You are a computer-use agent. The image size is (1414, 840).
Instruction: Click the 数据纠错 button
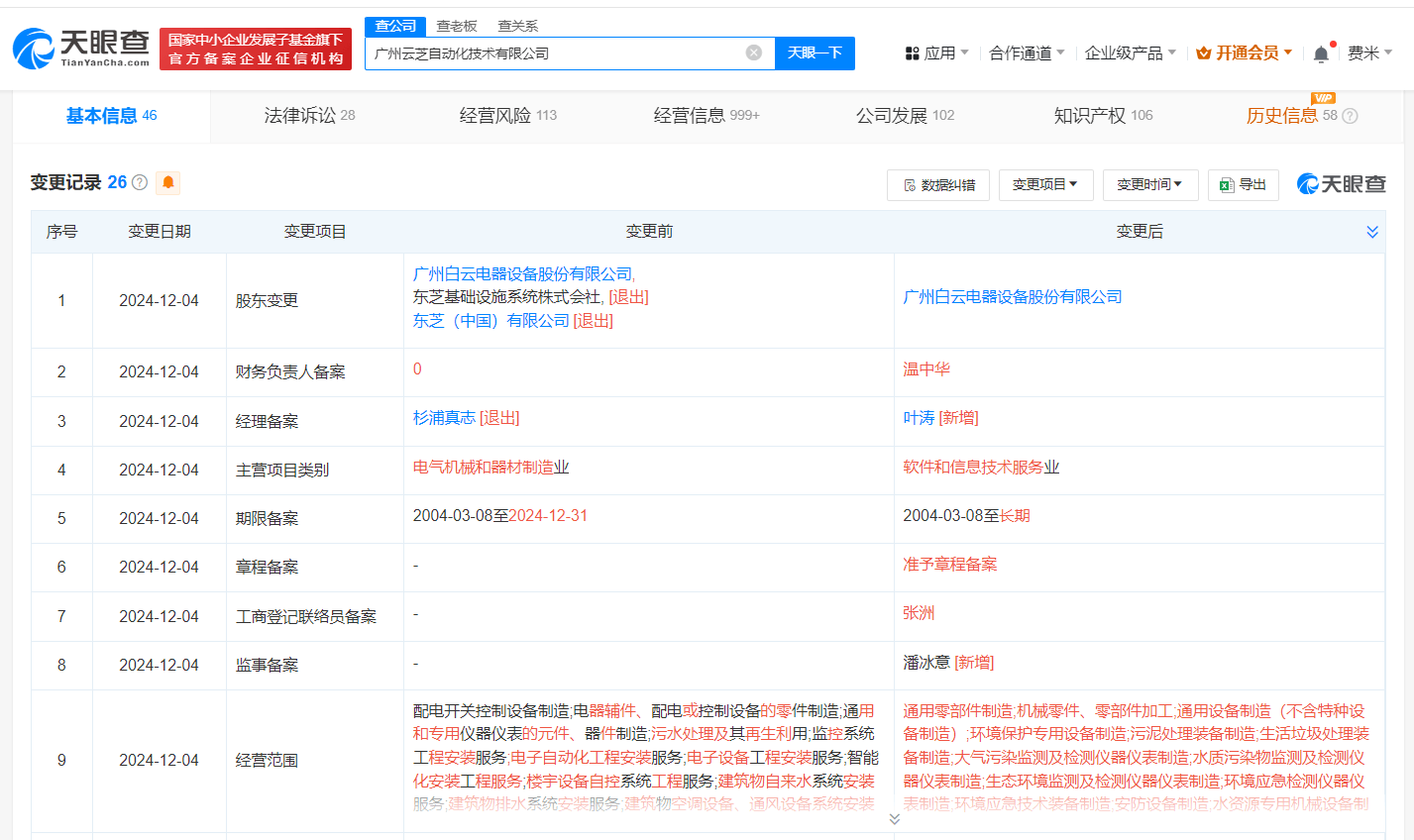coord(938,185)
